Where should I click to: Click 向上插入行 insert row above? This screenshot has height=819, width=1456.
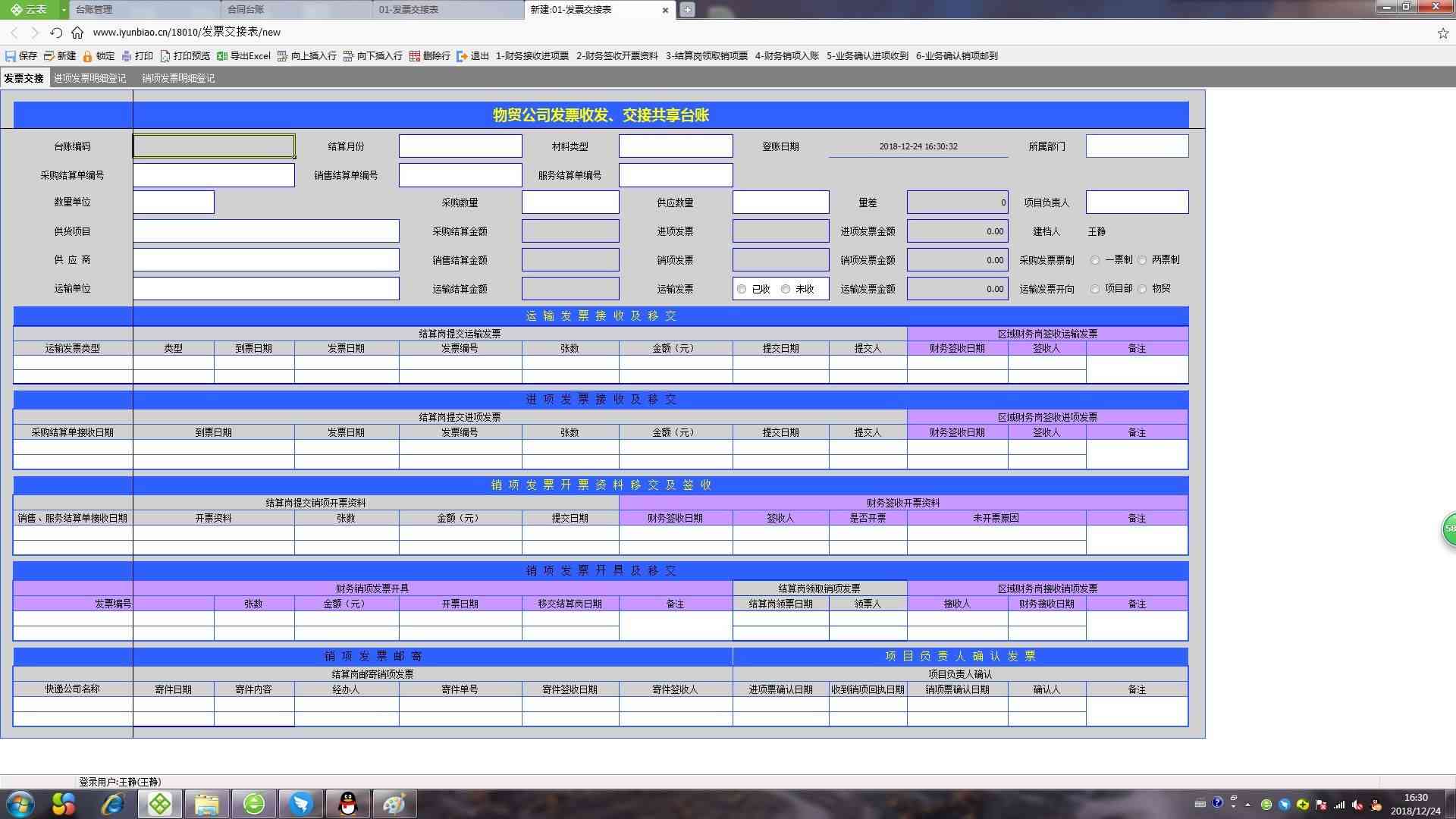[307, 56]
